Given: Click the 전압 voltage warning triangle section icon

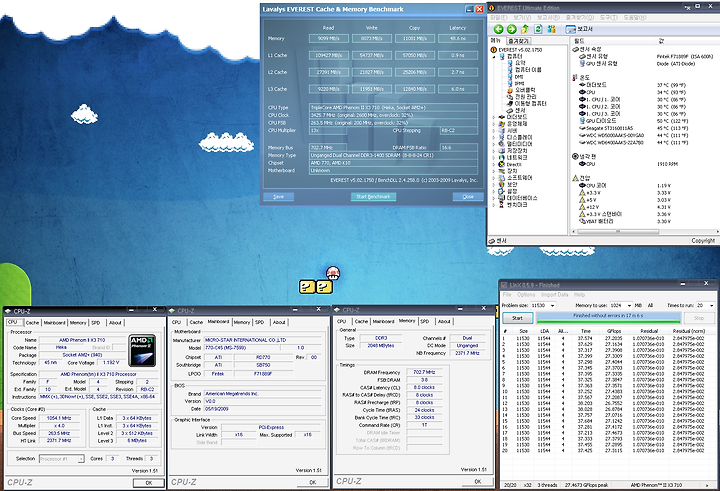Looking at the screenshot, I should pyautogui.click(x=575, y=178).
